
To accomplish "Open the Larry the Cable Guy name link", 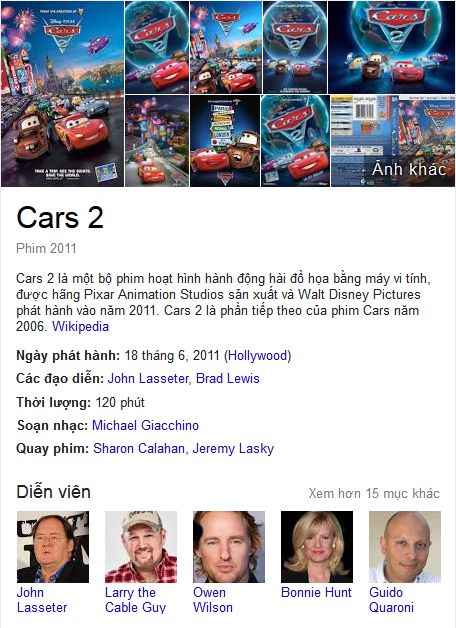I will (135, 600).
